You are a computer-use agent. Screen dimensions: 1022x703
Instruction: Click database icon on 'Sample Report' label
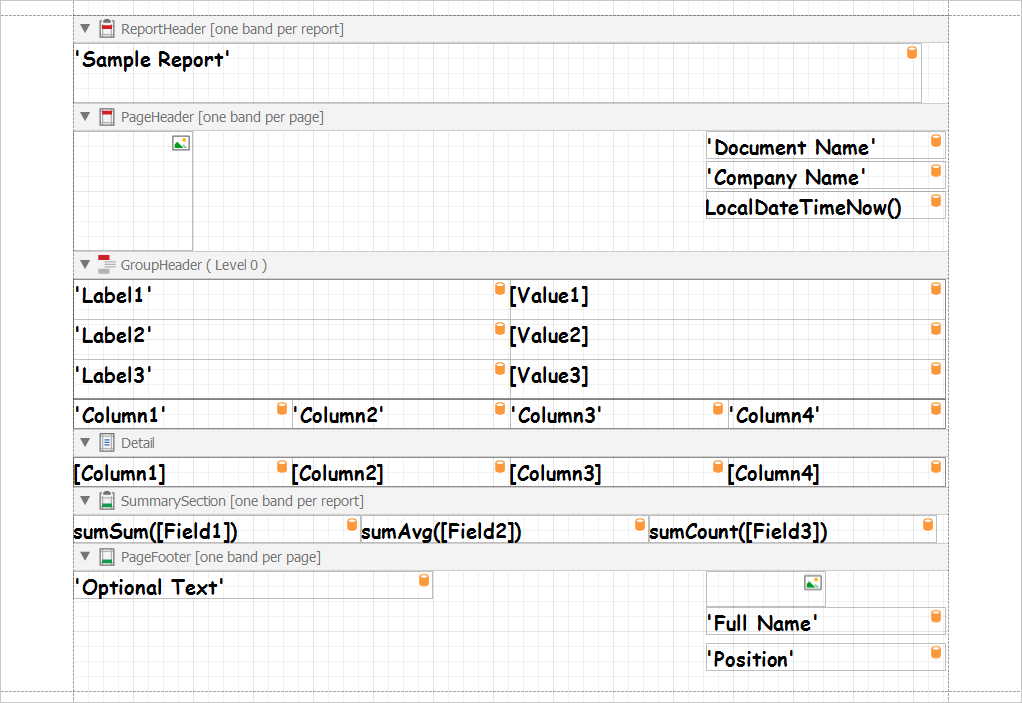pos(912,52)
